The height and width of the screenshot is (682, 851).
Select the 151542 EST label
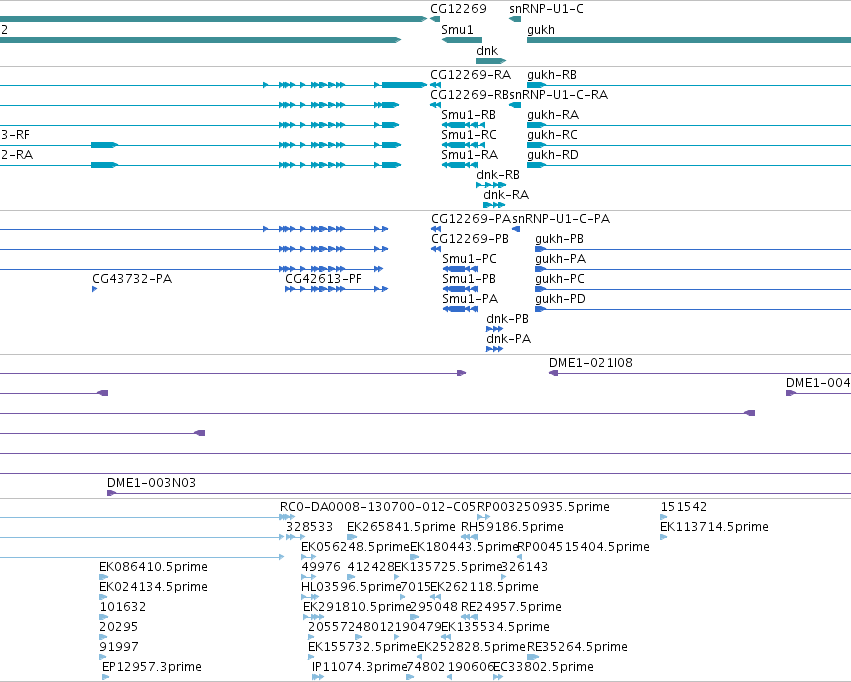(x=684, y=507)
